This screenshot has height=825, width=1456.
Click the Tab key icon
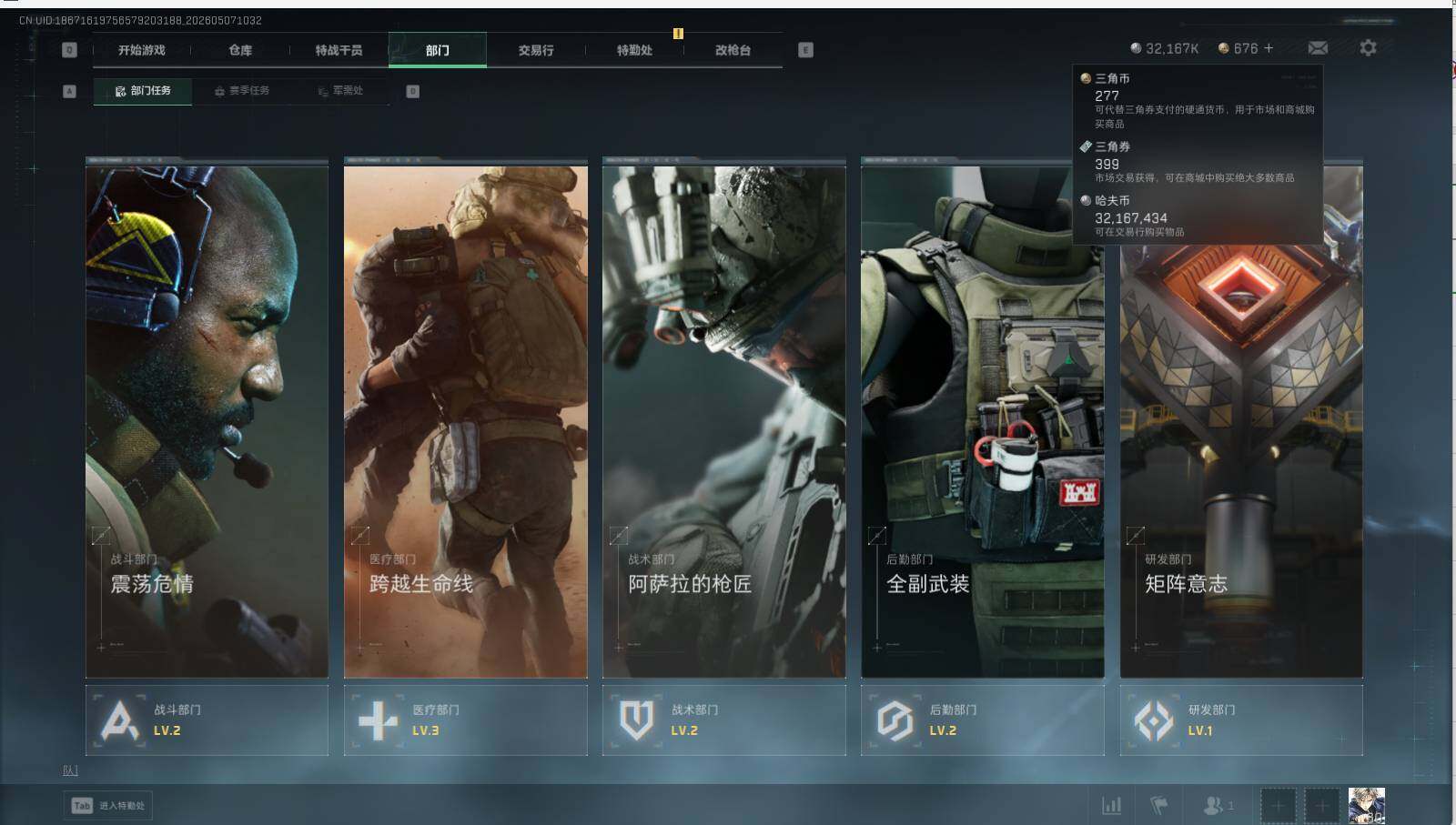click(82, 806)
